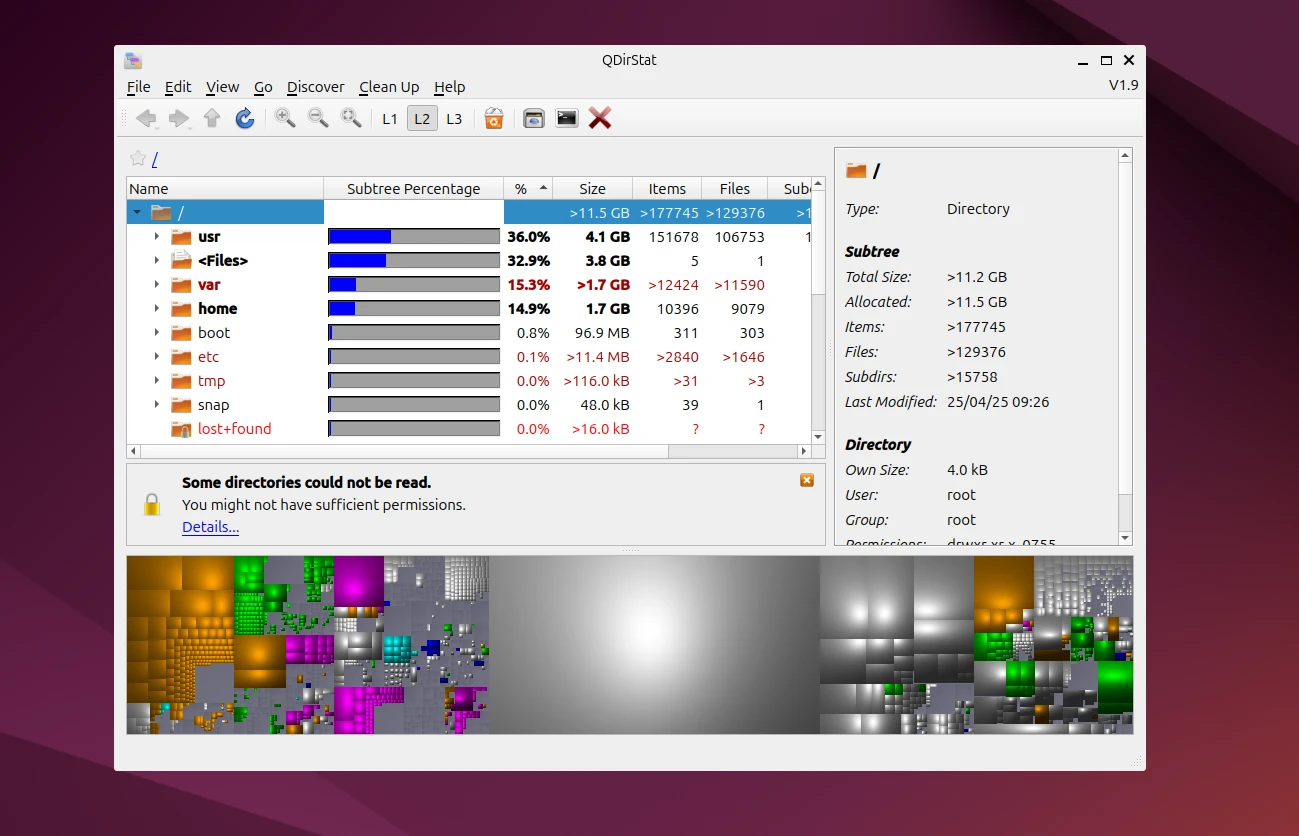Click the large gray treemap tile

[654, 645]
